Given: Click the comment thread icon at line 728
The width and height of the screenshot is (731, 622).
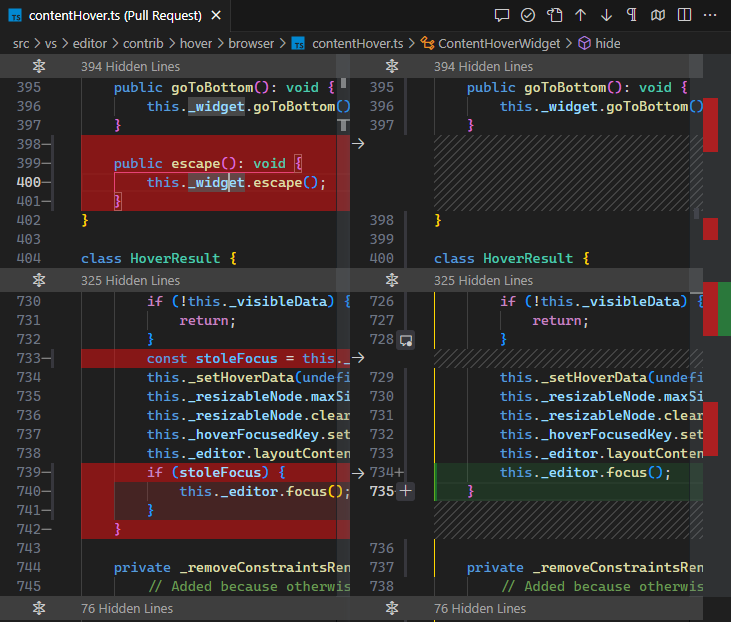Looking at the screenshot, I should pos(406,340).
